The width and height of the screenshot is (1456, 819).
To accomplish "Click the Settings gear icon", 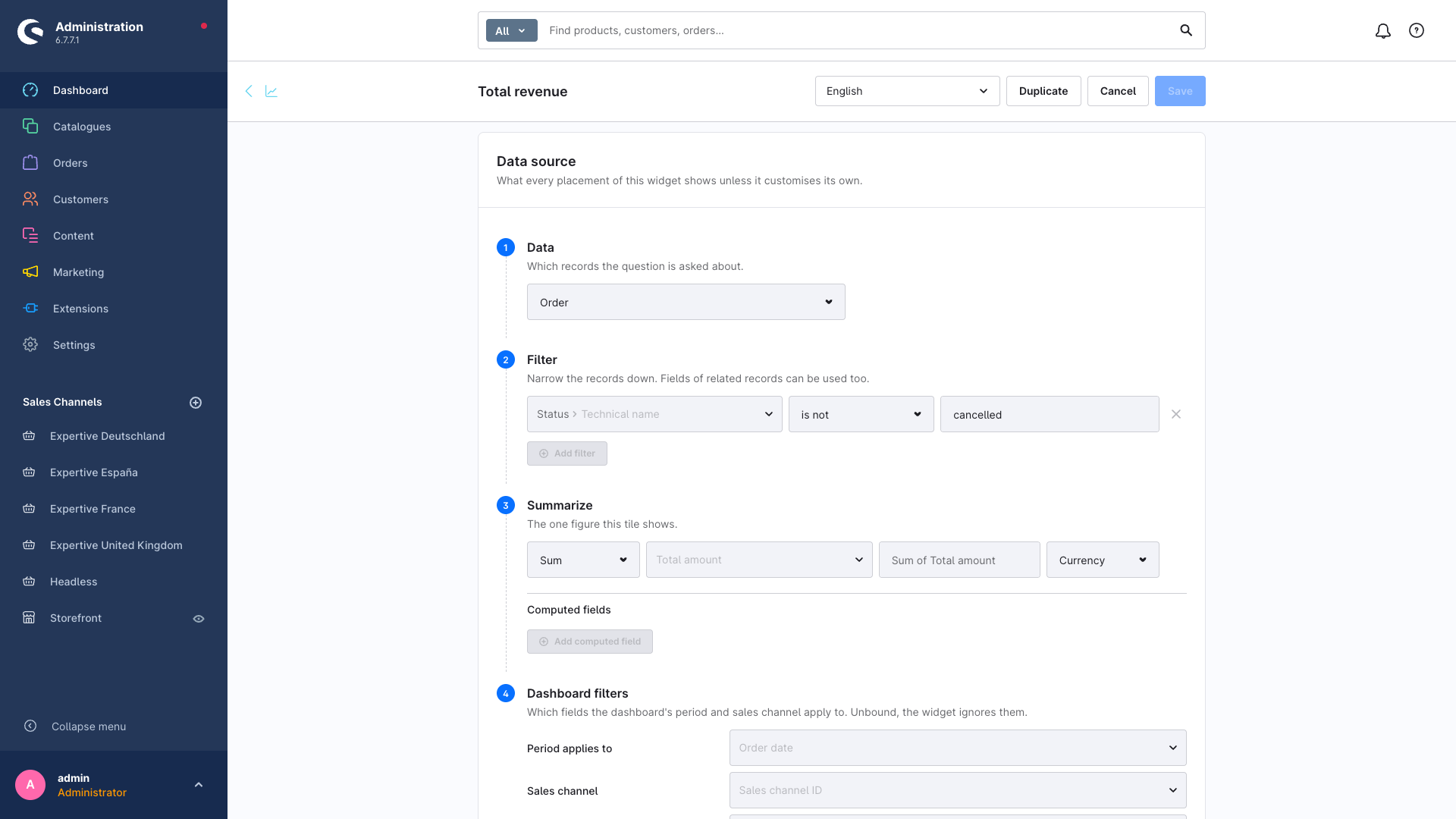I will click(x=30, y=345).
